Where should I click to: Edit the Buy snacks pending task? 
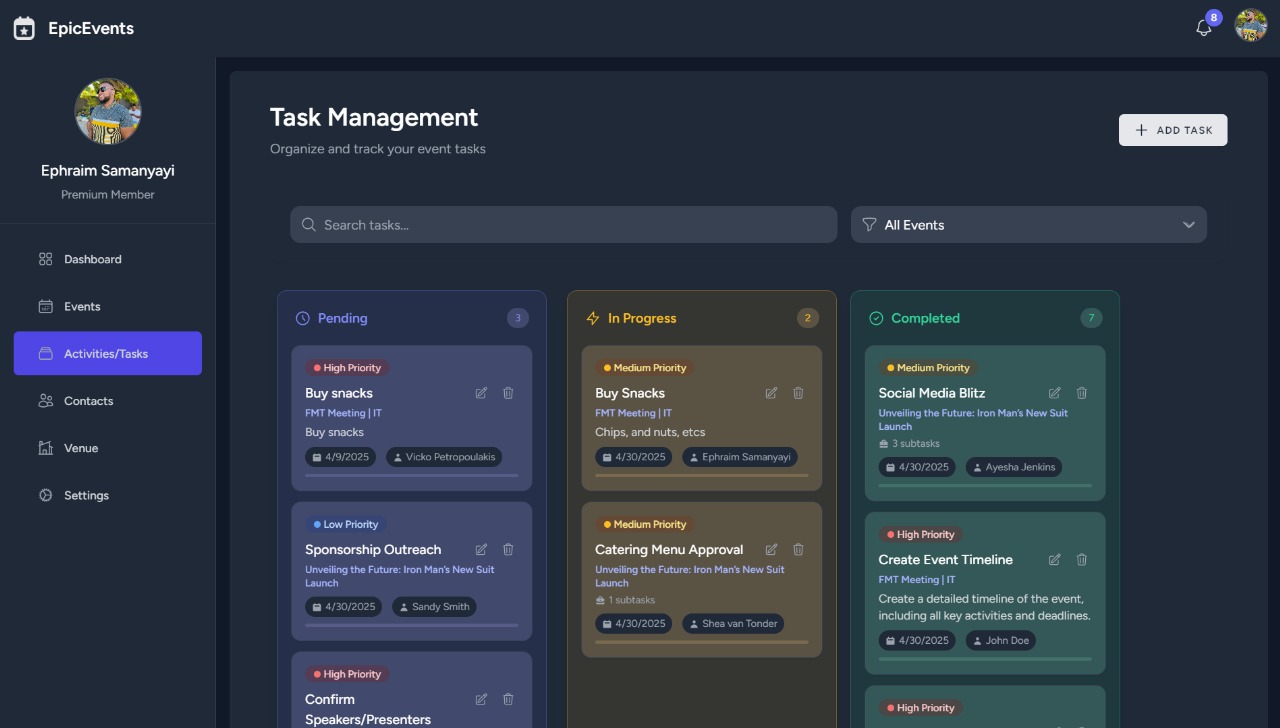[481, 393]
